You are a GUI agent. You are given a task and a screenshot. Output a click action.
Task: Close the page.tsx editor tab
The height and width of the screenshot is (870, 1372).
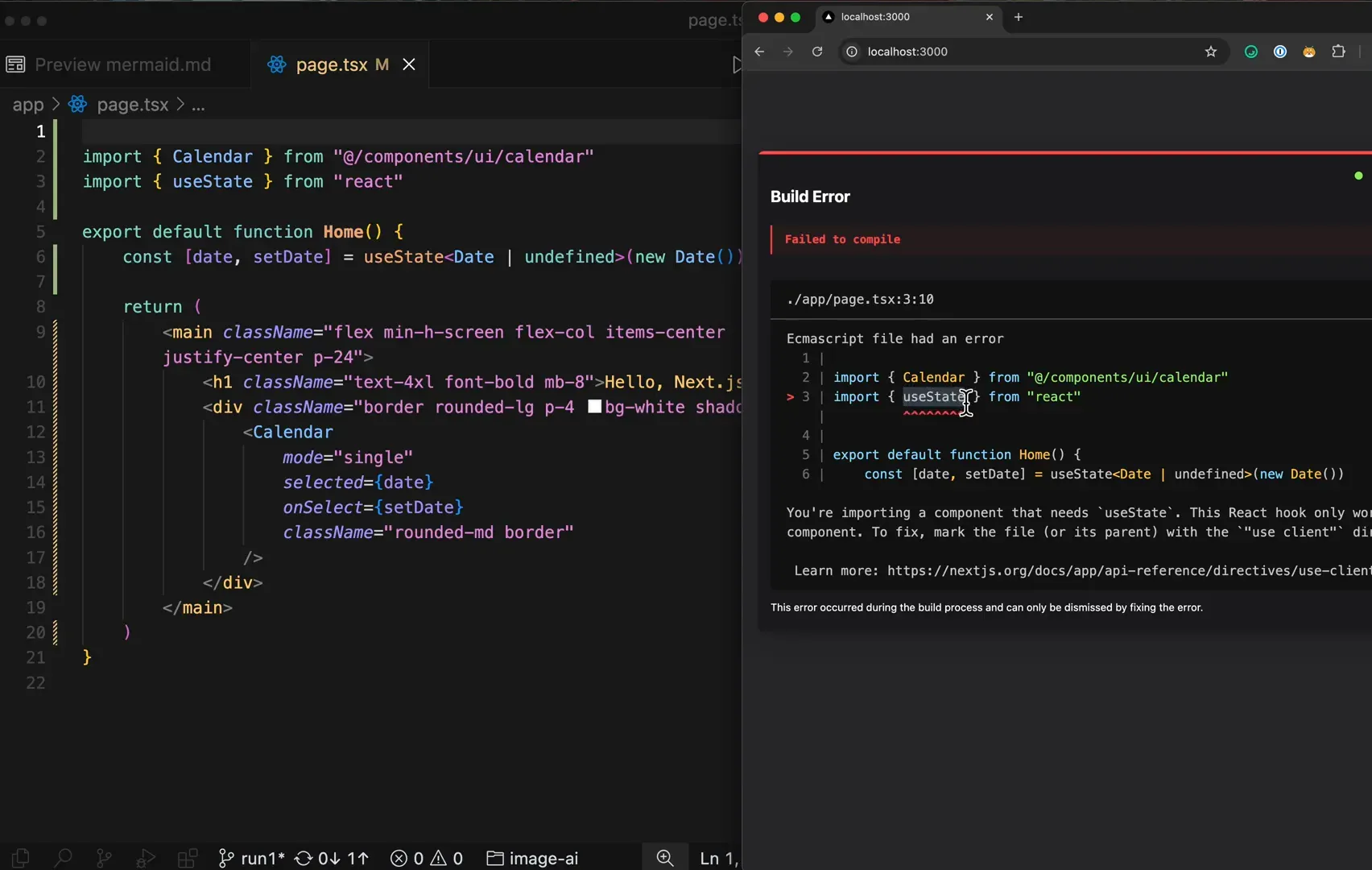click(409, 64)
